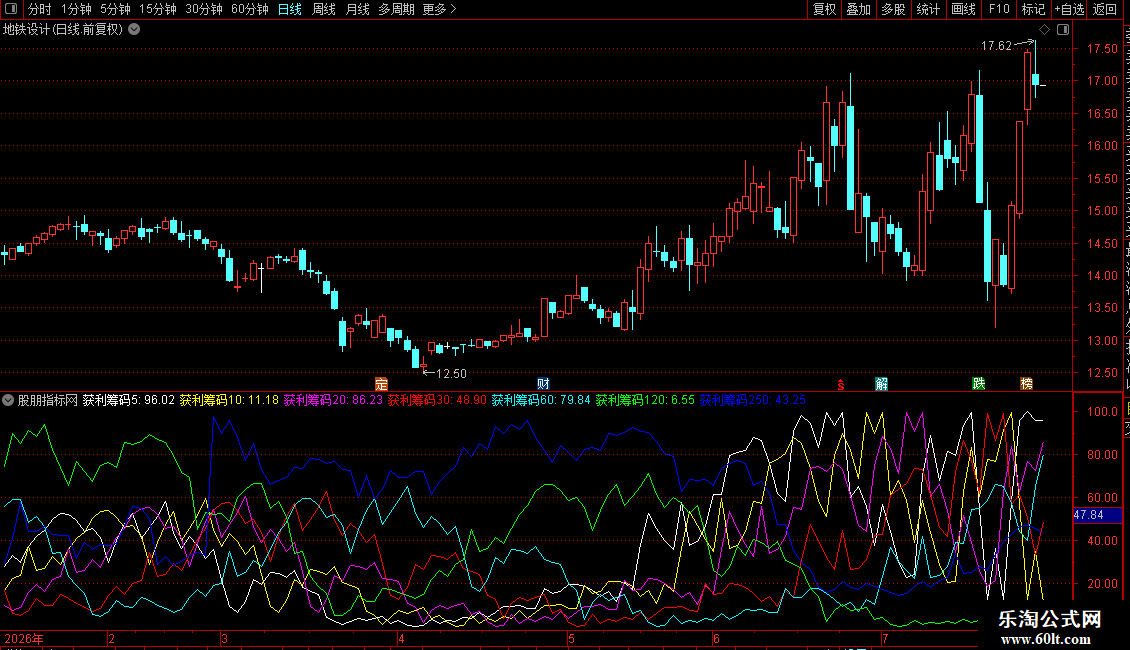Click month 7 on the time axis
The height and width of the screenshot is (650, 1130).
pos(885,638)
